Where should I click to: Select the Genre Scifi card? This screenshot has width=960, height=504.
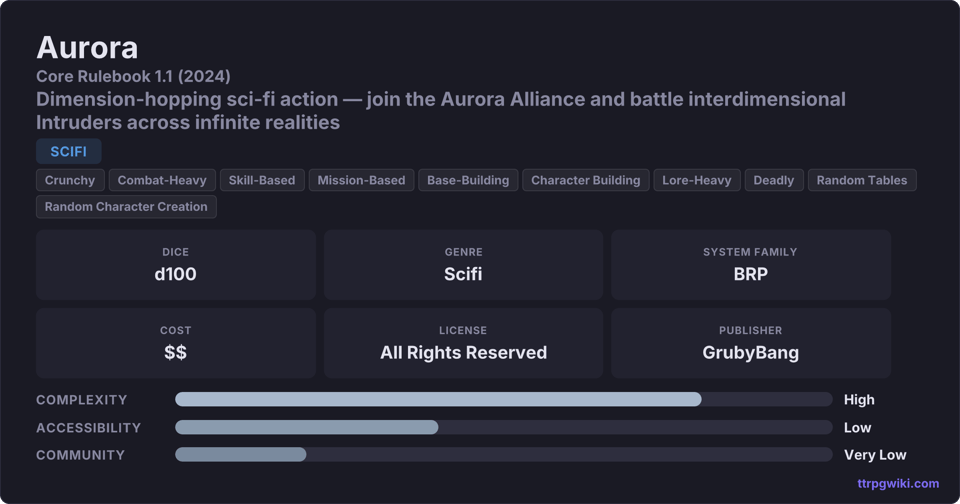click(463, 265)
